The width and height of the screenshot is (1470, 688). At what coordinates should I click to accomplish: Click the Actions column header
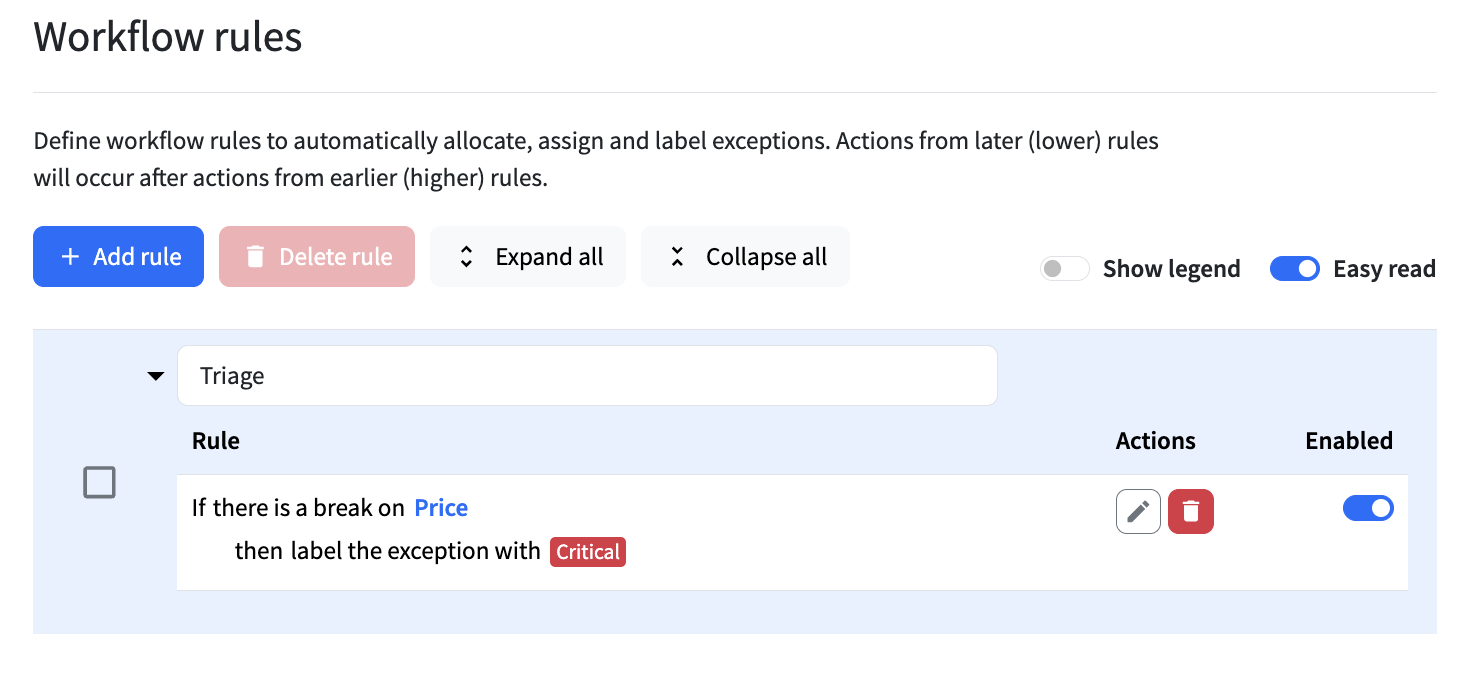point(1156,441)
